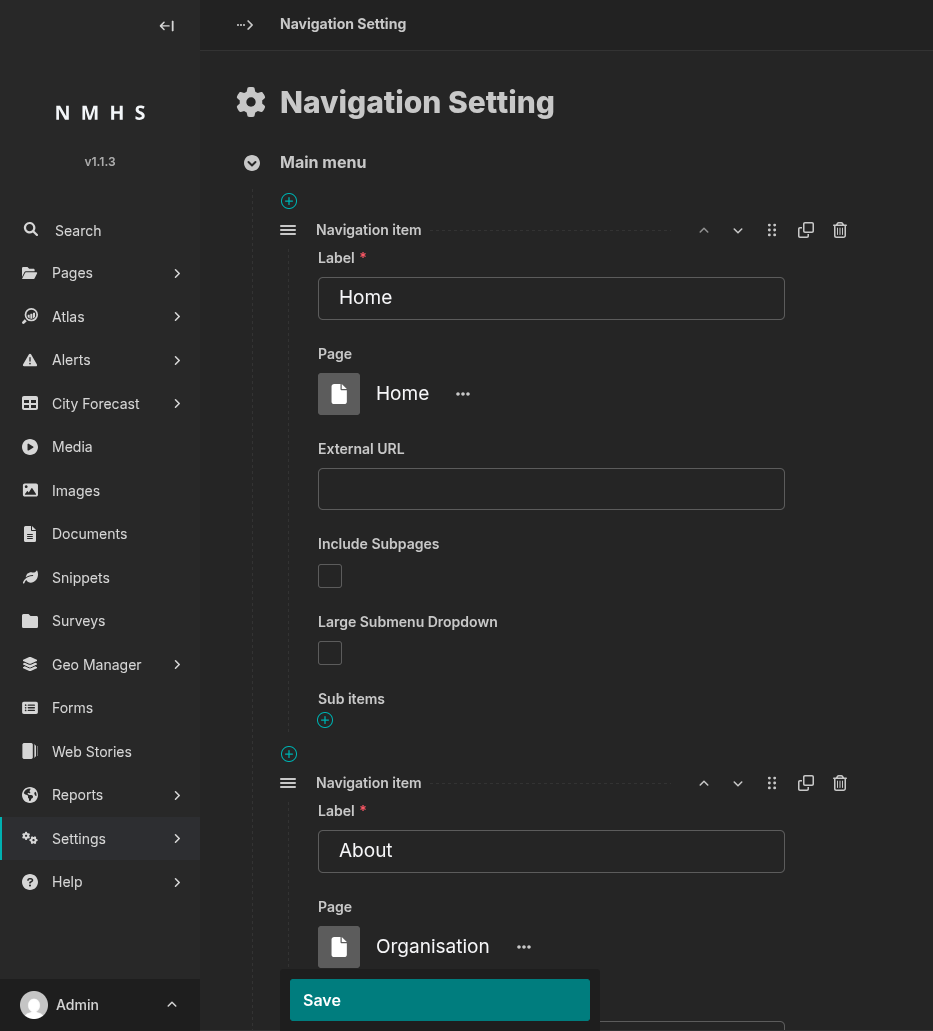Open Surveys in sidebar
Image resolution: width=933 pixels, height=1031 pixels.
click(x=100, y=621)
